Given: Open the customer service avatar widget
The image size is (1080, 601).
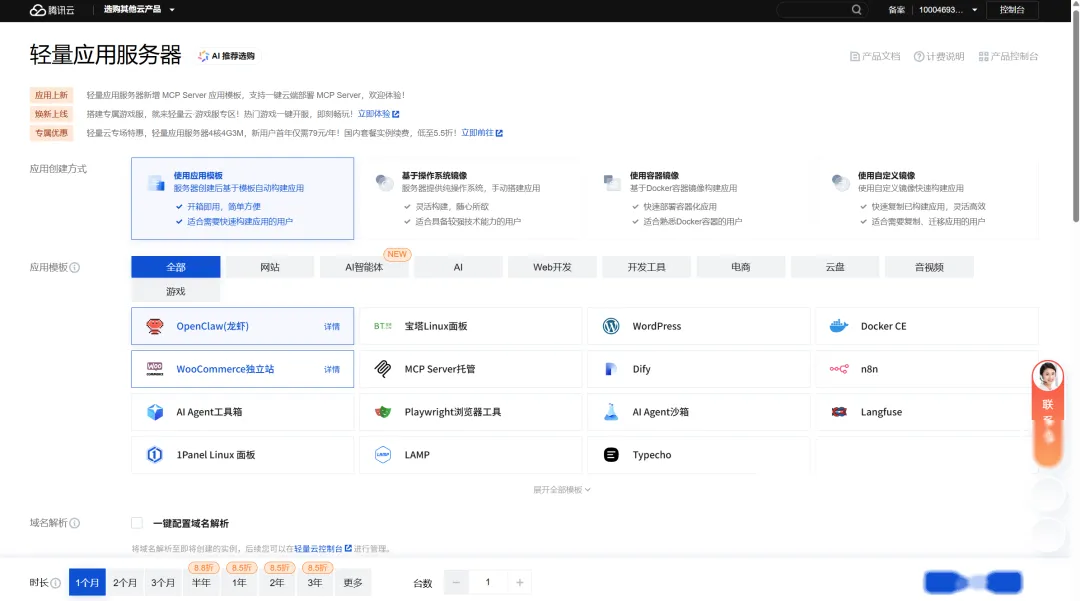Looking at the screenshot, I should (x=1048, y=376).
